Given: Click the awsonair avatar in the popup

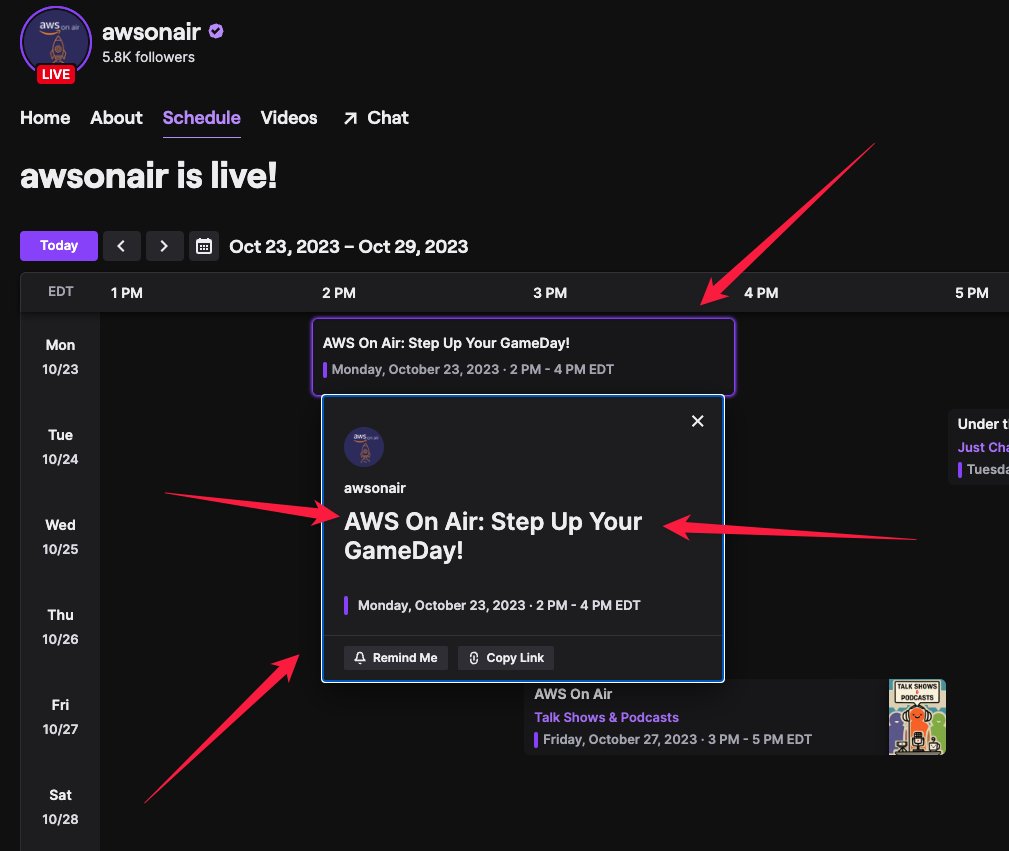Looking at the screenshot, I should (x=364, y=447).
